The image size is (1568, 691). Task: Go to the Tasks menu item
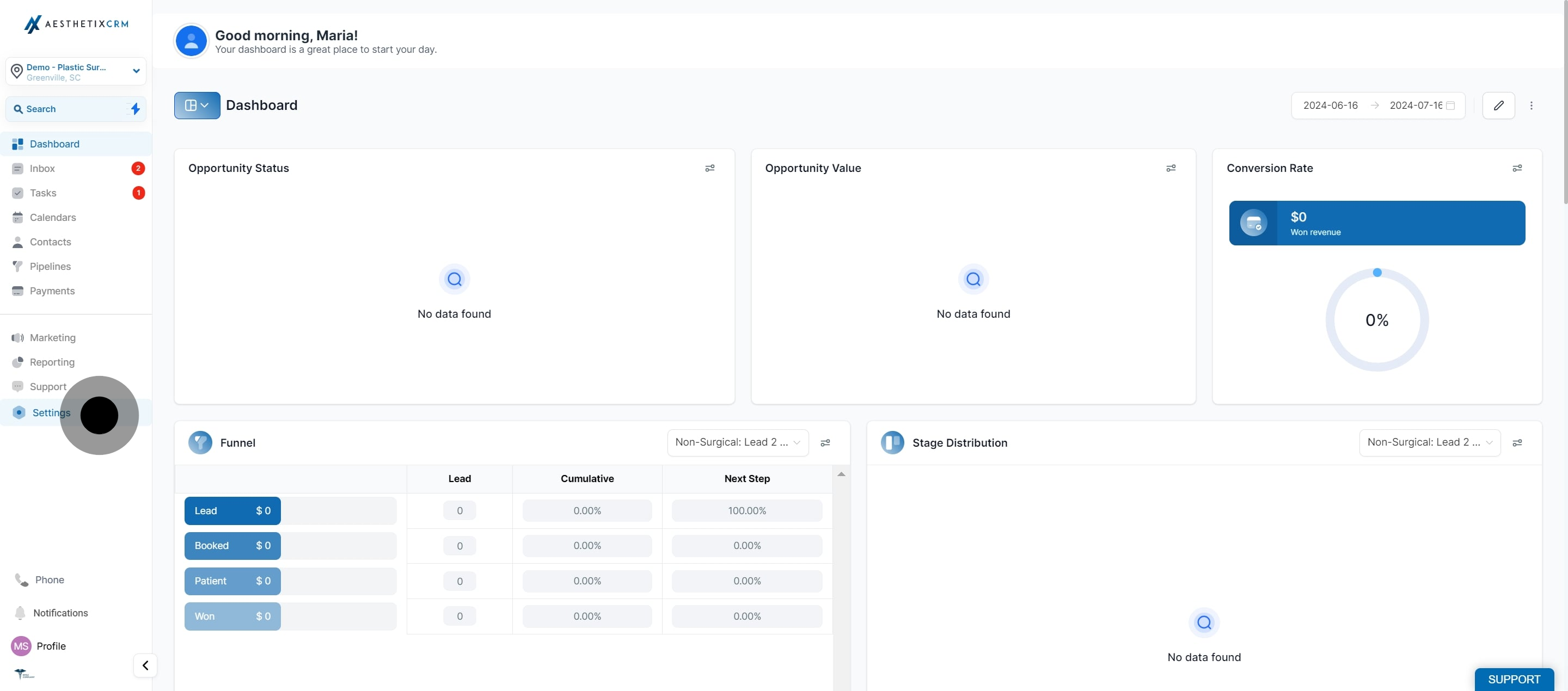(x=76, y=193)
